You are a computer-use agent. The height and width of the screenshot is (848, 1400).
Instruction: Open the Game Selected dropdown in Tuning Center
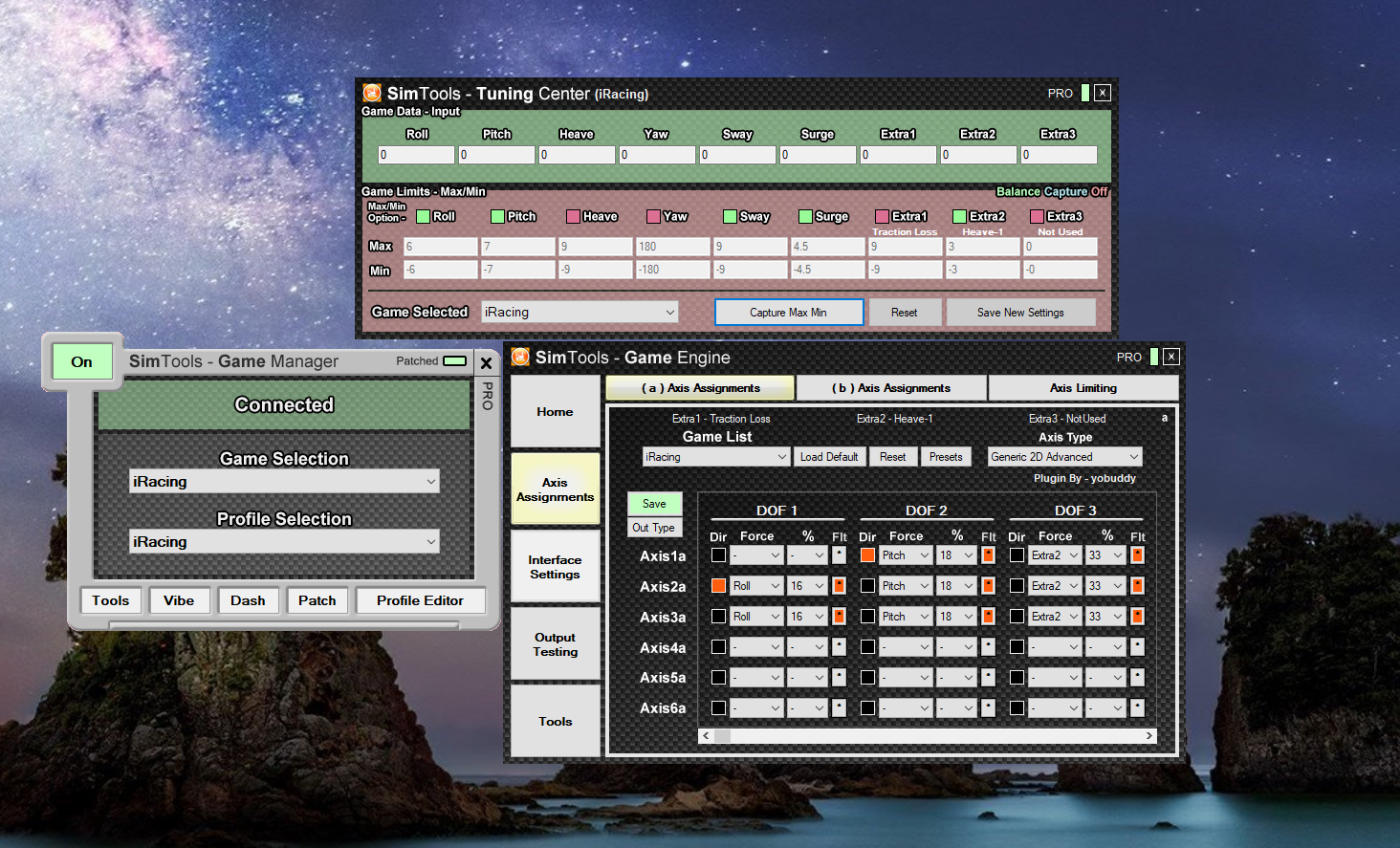point(580,312)
